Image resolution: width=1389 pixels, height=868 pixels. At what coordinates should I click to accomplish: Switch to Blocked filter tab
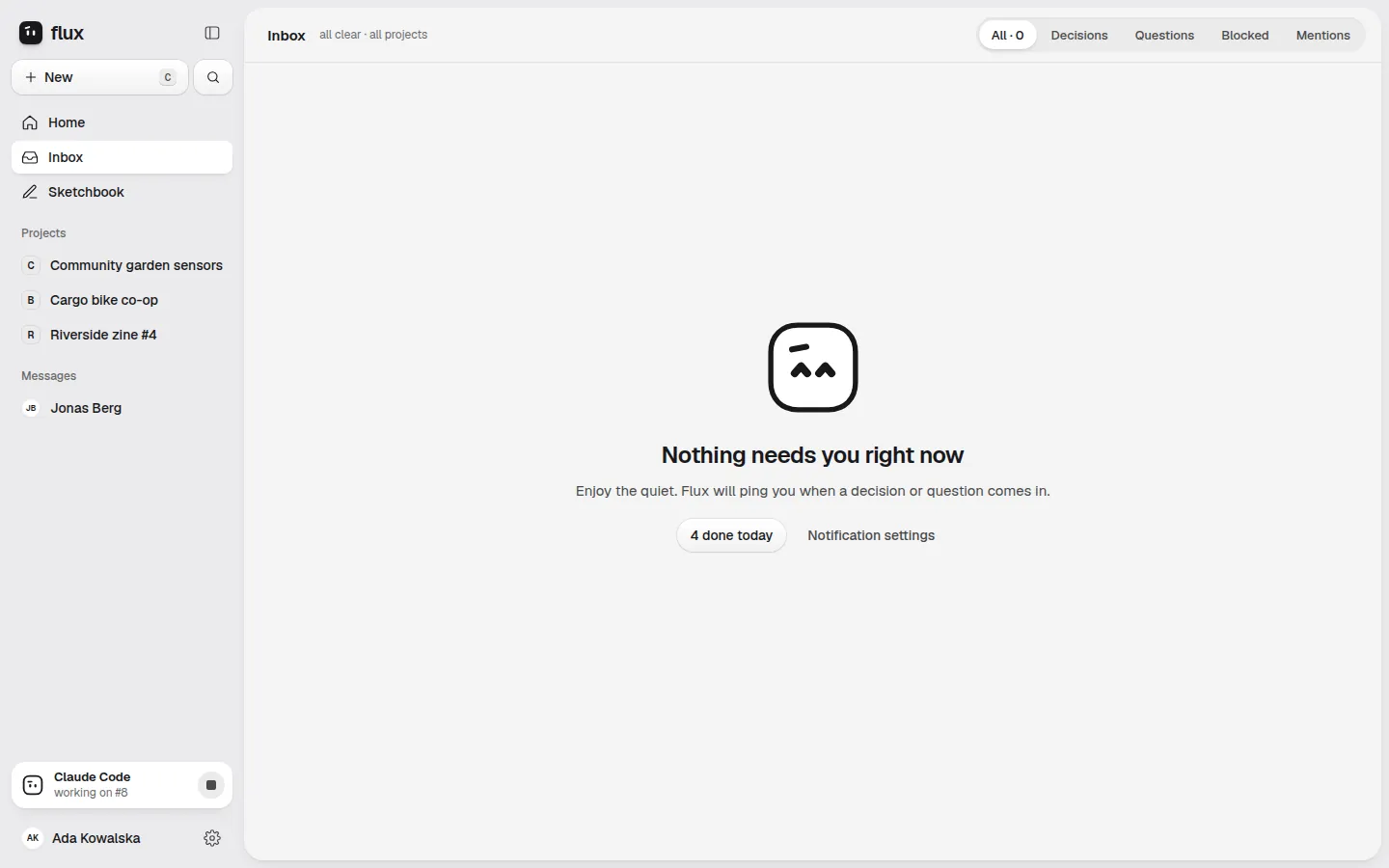coord(1245,35)
